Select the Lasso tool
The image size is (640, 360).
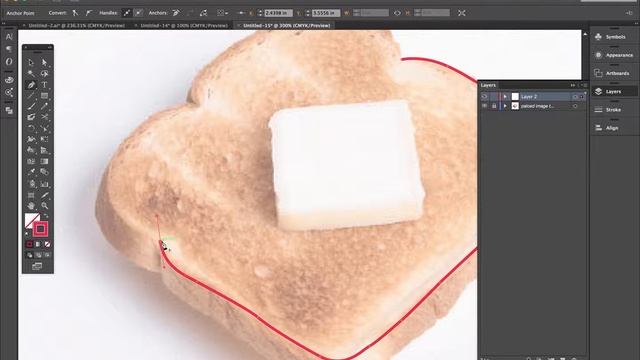(44, 73)
